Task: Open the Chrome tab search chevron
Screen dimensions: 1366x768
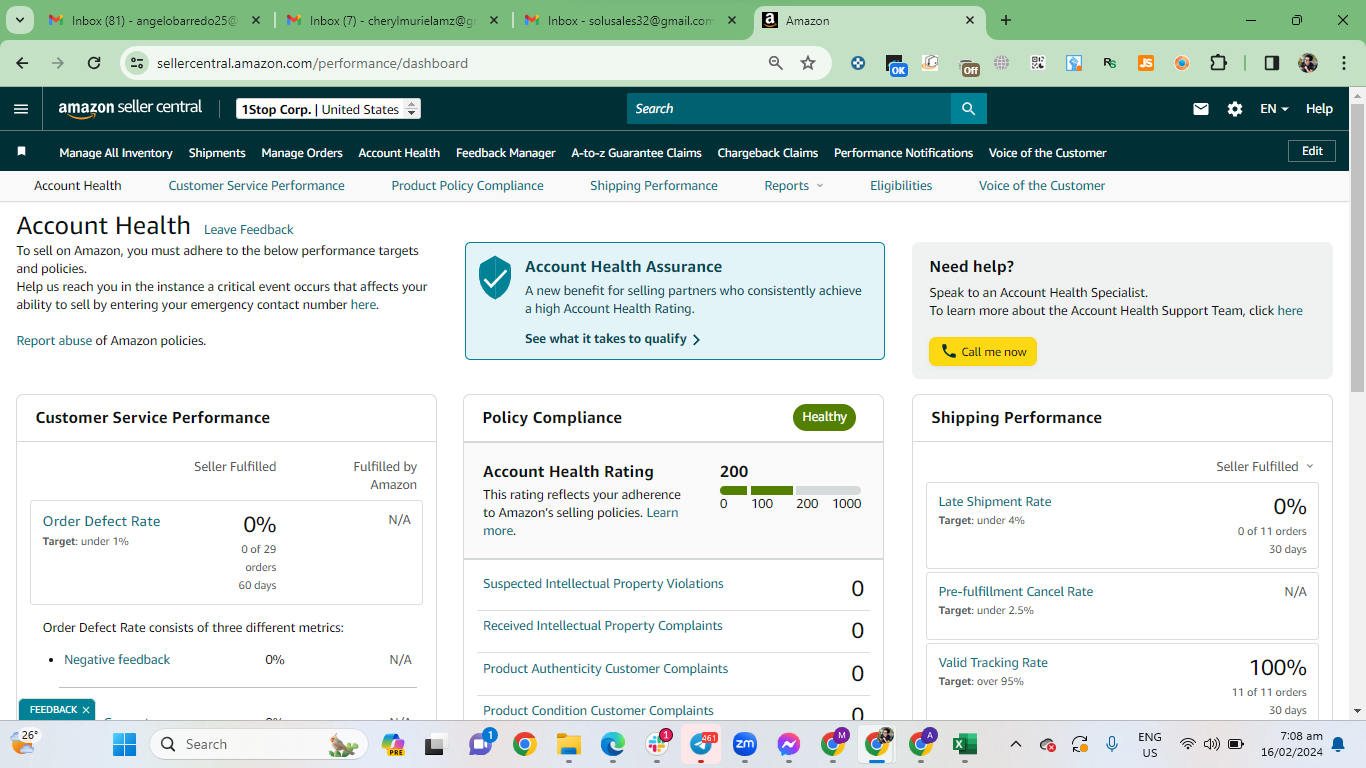Action: [x=22, y=20]
